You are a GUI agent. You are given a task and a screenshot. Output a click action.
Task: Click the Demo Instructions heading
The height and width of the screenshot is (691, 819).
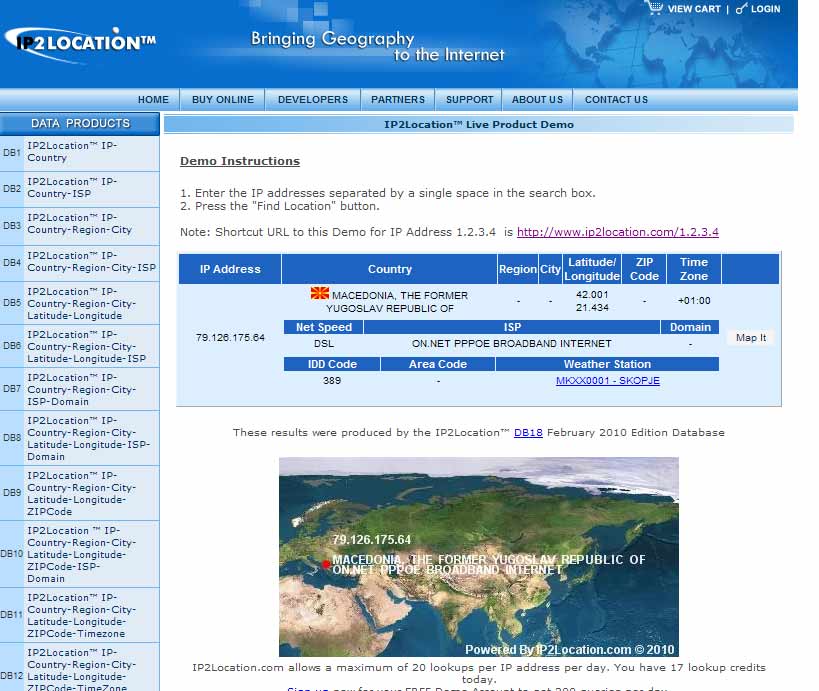[240, 161]
